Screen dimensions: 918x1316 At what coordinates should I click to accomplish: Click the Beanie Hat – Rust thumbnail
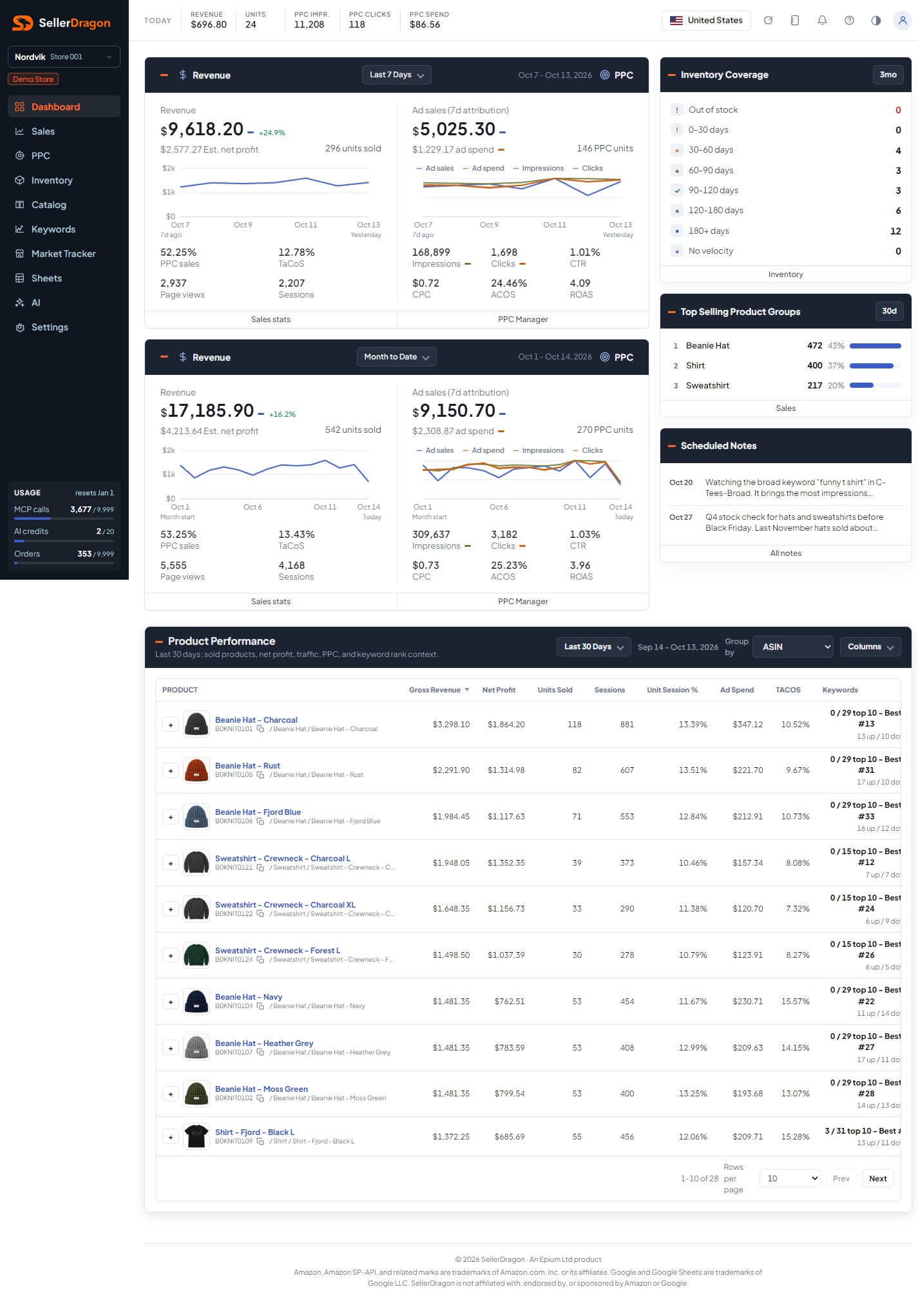point(196,770)
